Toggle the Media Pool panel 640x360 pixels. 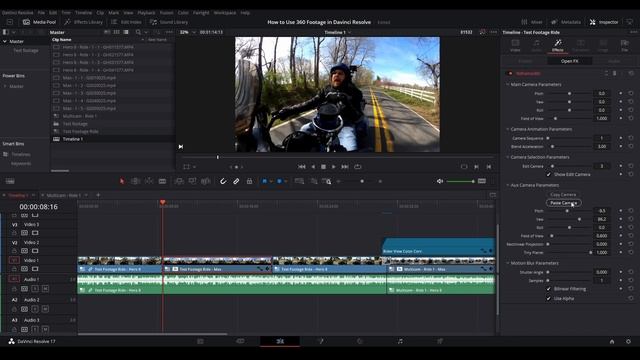tap(39, 22)
